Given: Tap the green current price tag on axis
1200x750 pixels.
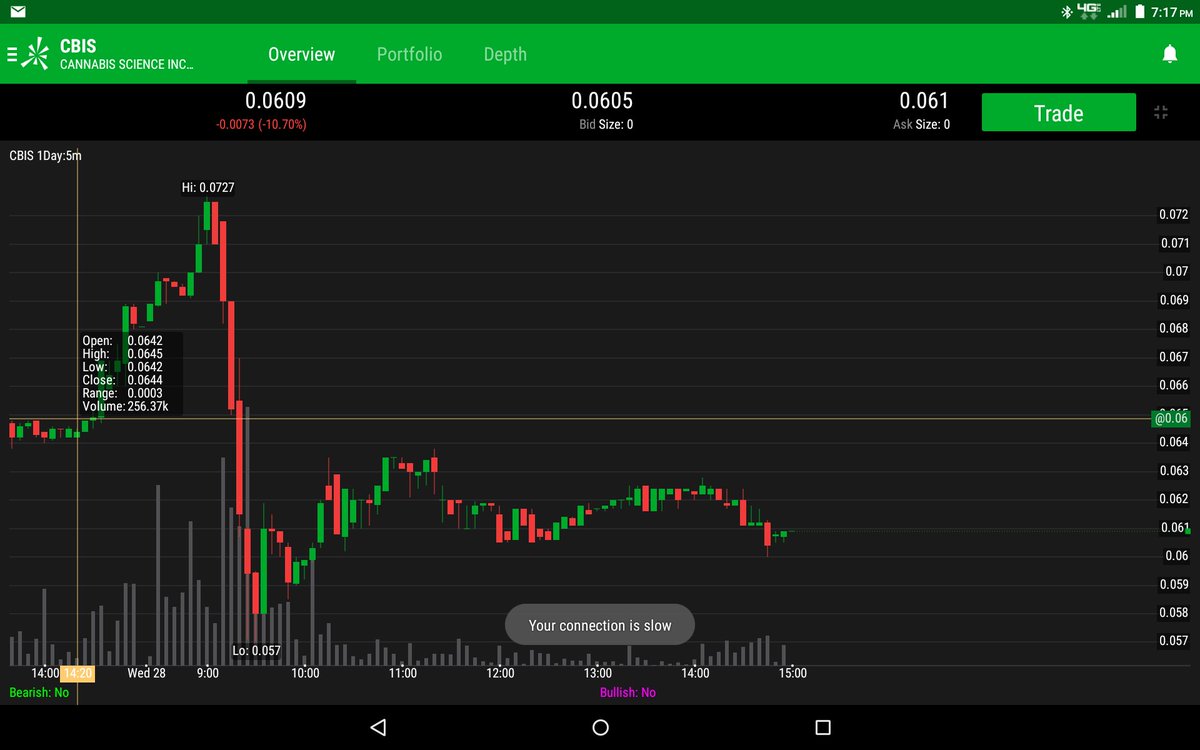Looking at the screenshot, I should (1171, 418).
